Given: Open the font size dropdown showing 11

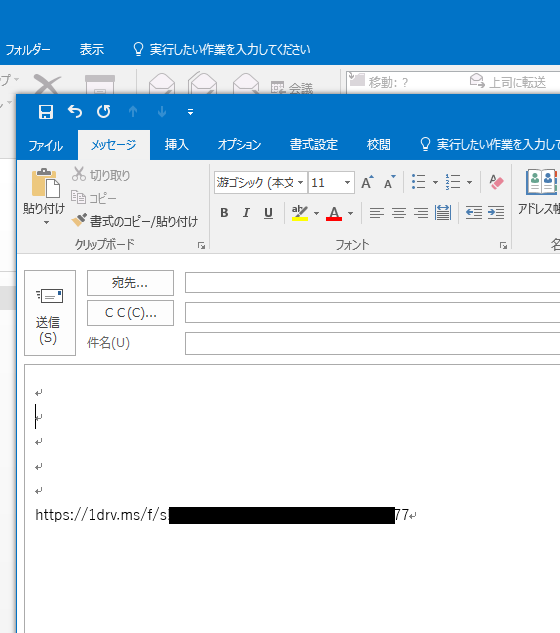Looking at the screenshot, I should click(347, 182).
